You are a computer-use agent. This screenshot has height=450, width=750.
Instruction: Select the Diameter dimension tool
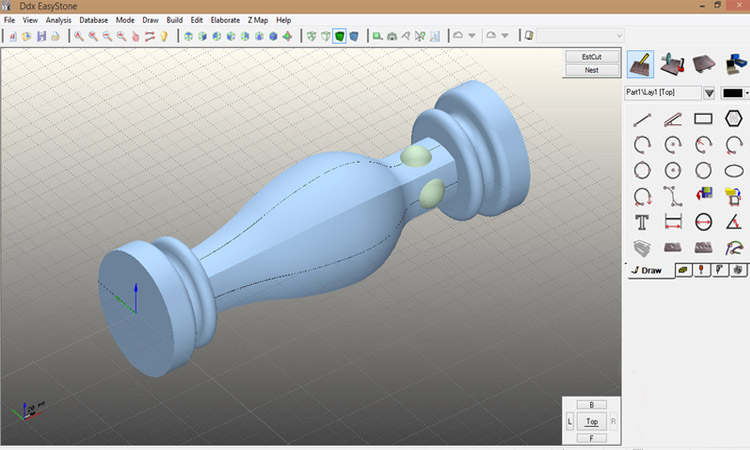703,222
